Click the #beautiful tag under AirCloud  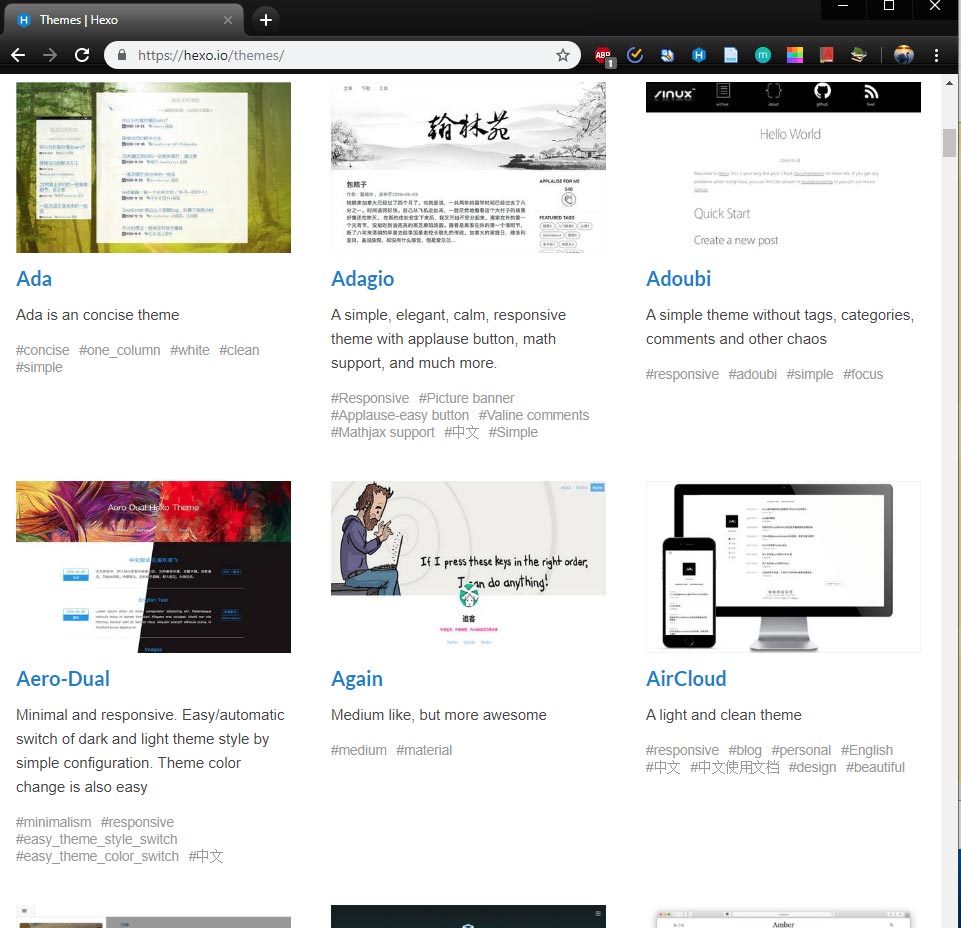tap(875, 767)
